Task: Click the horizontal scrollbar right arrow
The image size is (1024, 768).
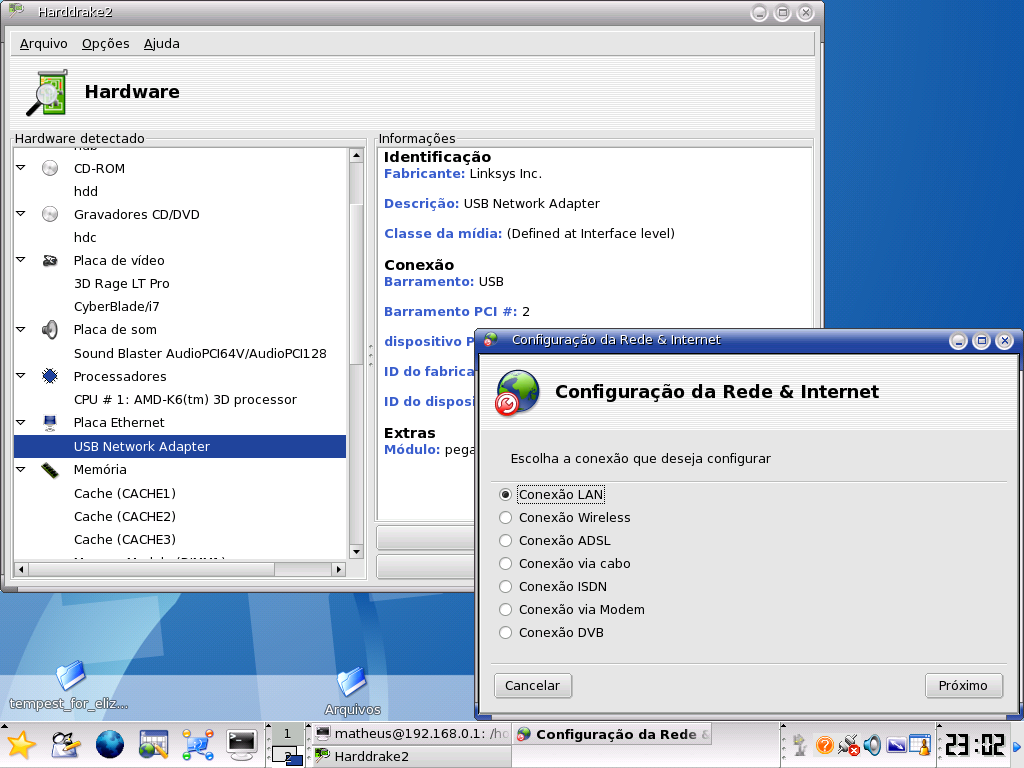Action: [x=338, y=569]
